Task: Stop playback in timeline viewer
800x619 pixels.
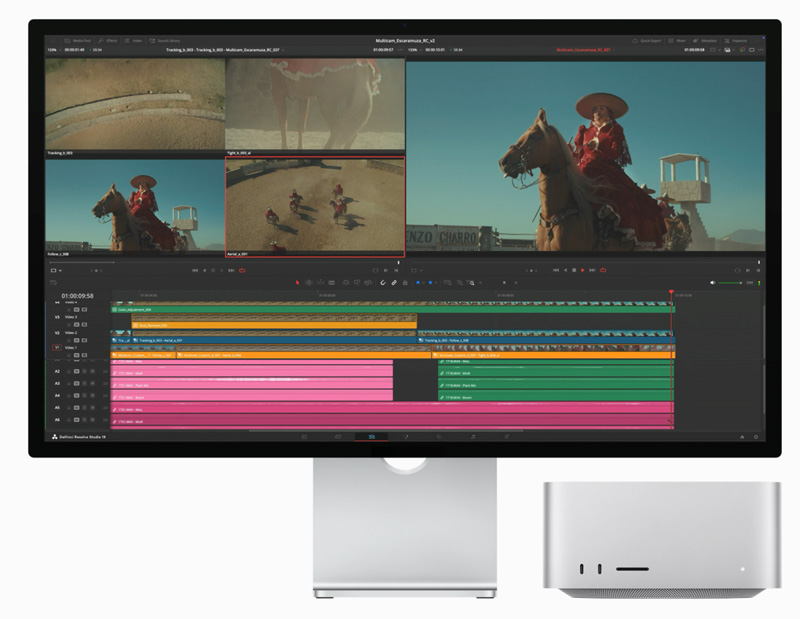Action: point(574,270)
